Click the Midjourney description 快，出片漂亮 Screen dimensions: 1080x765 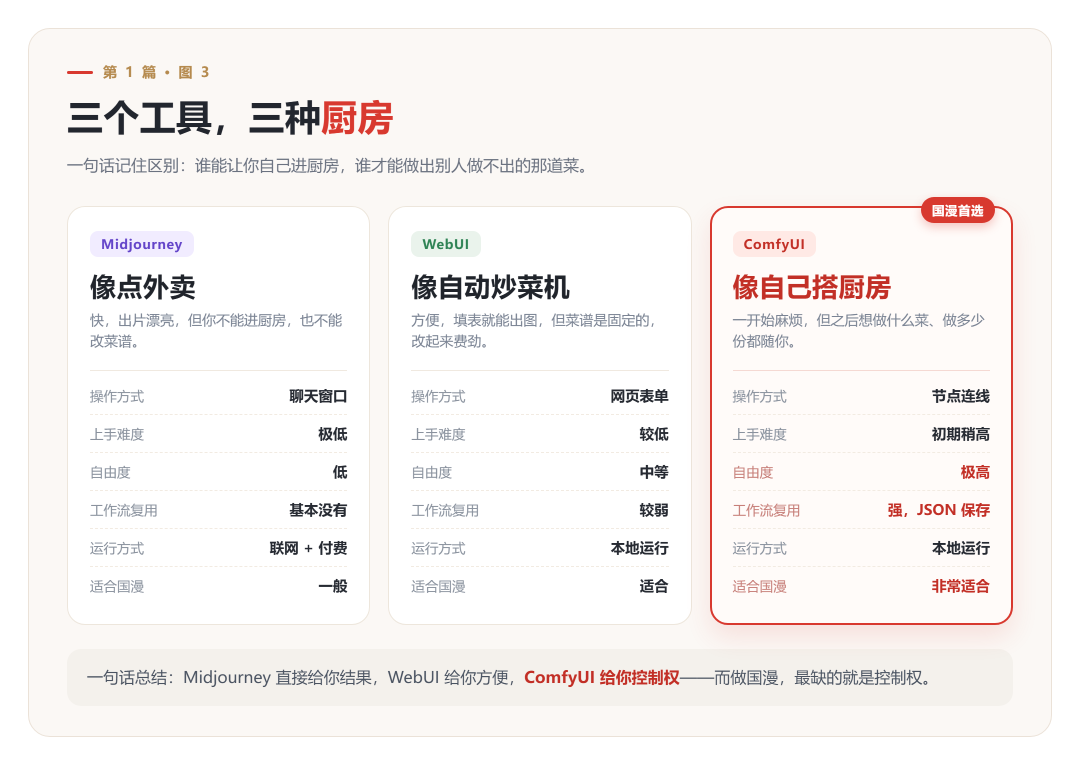tap(216, 331)
